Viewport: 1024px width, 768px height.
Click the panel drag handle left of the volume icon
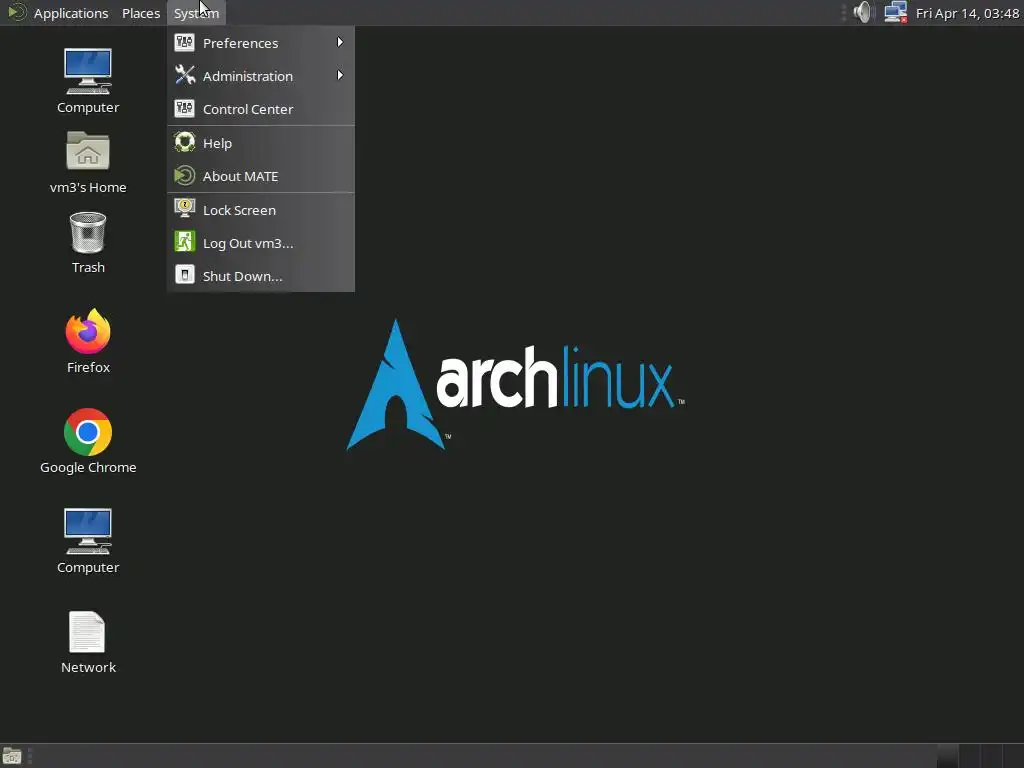(844, 12)
